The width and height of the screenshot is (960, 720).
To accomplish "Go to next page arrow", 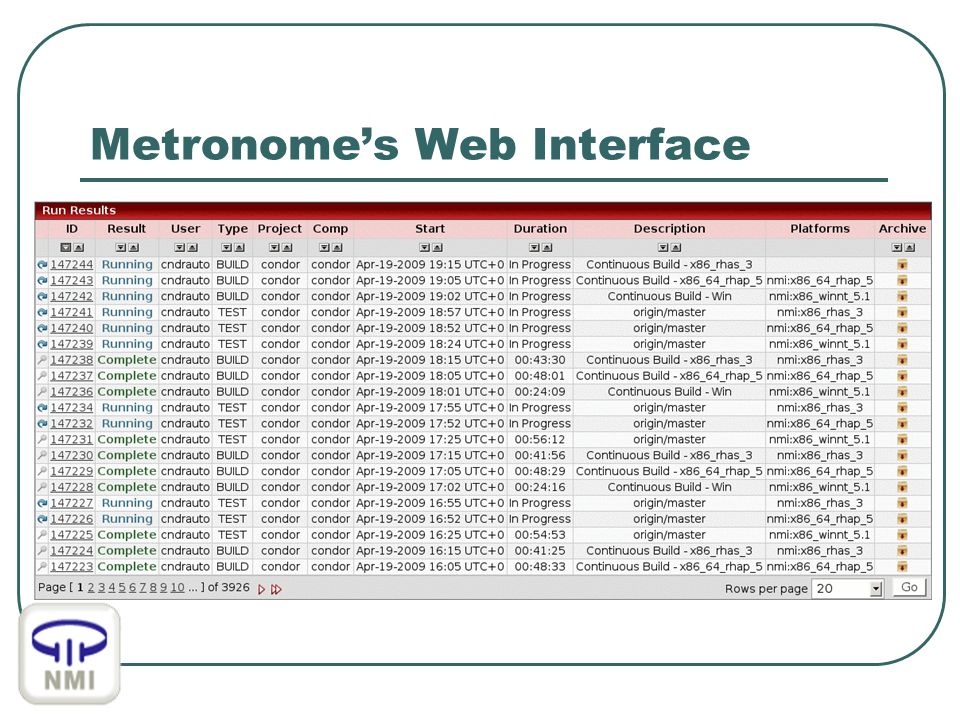I will (261, 590).
